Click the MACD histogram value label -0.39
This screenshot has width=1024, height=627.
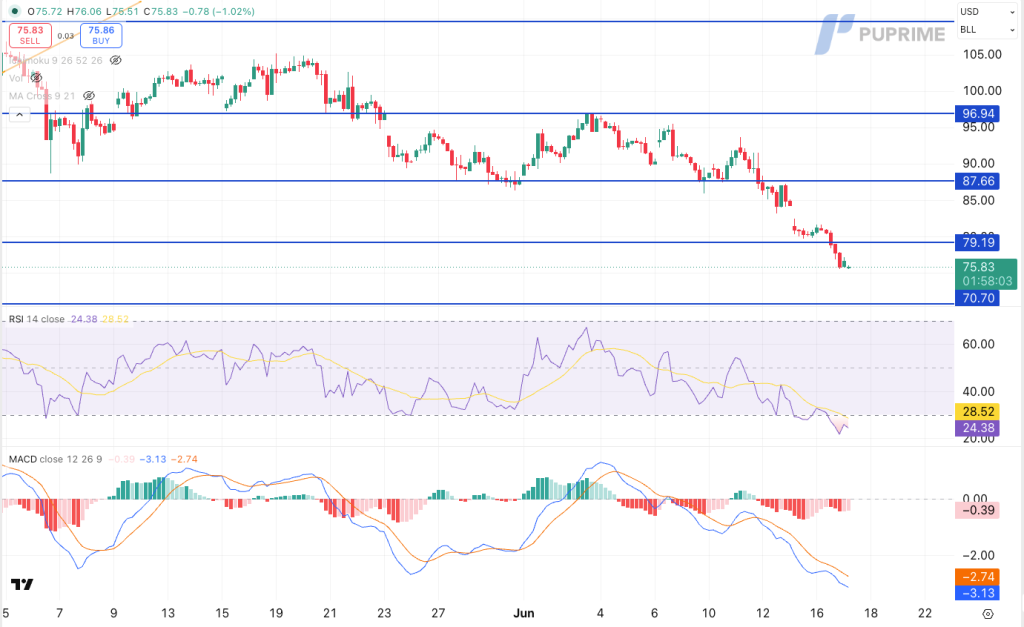pos(977,510)
